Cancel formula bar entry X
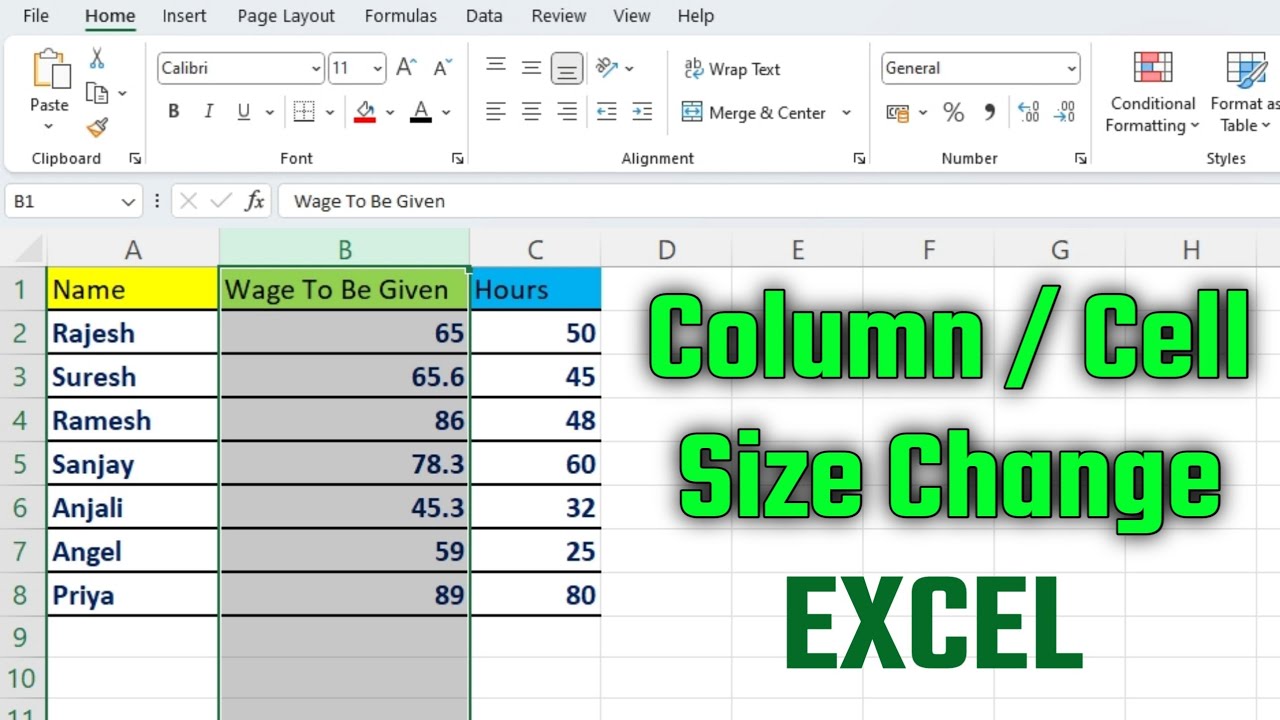 [187, 201]
